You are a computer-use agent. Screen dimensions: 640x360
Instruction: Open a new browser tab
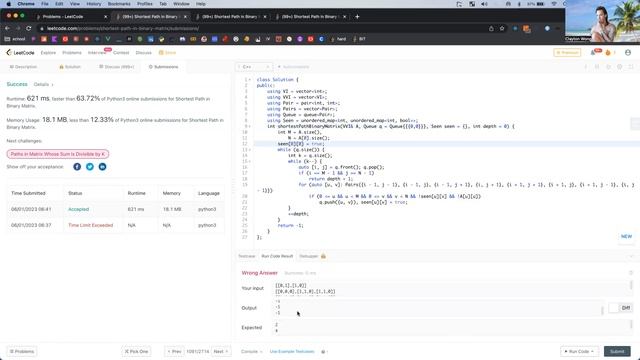357,16
